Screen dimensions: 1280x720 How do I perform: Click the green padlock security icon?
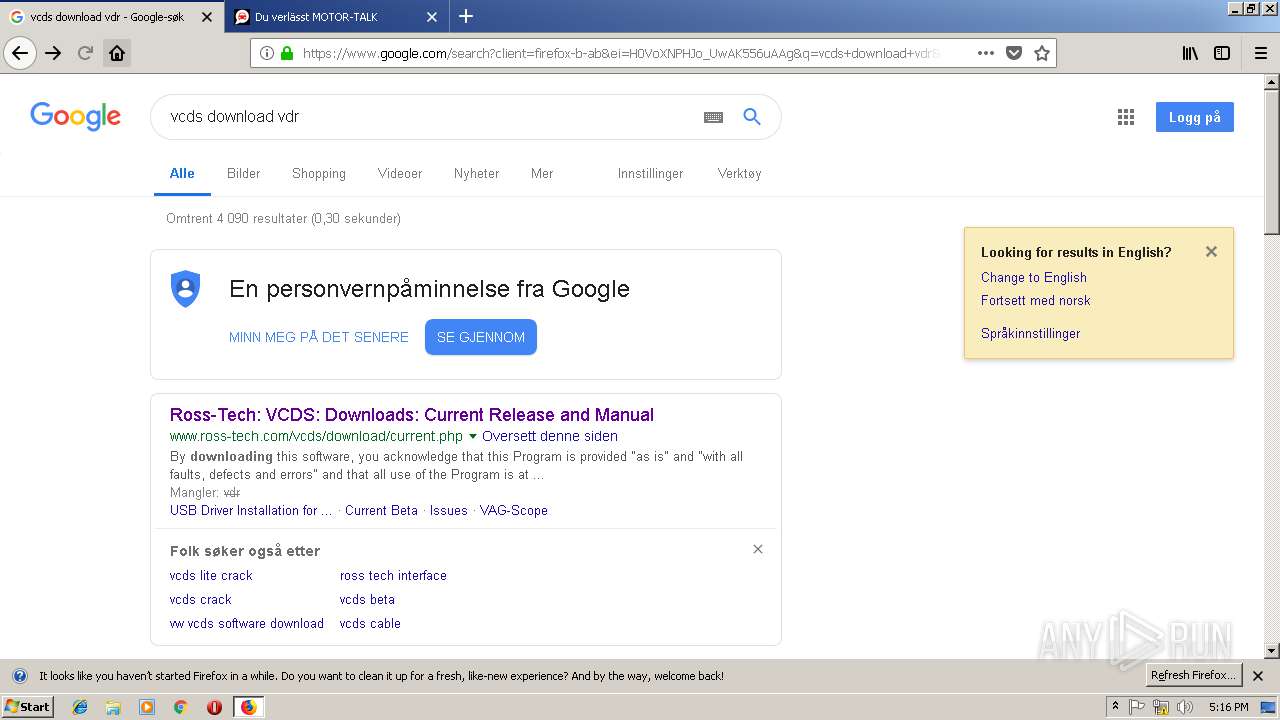click(x=287, y=53)
